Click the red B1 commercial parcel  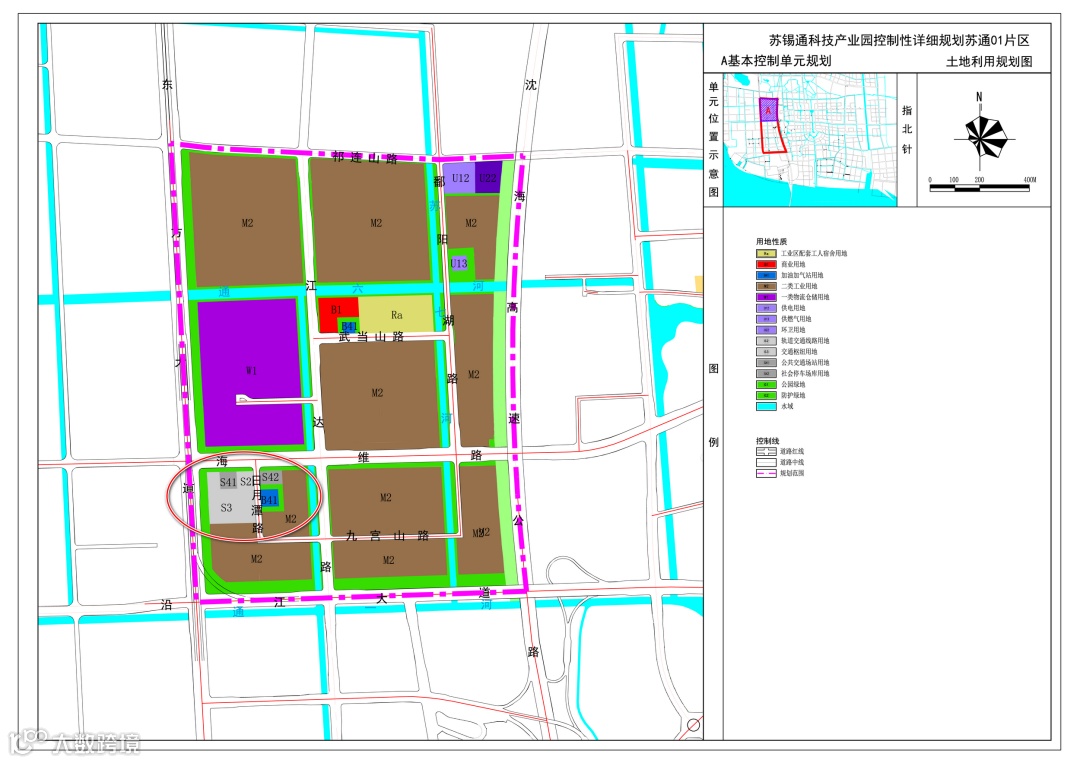(x=338, y=311)
